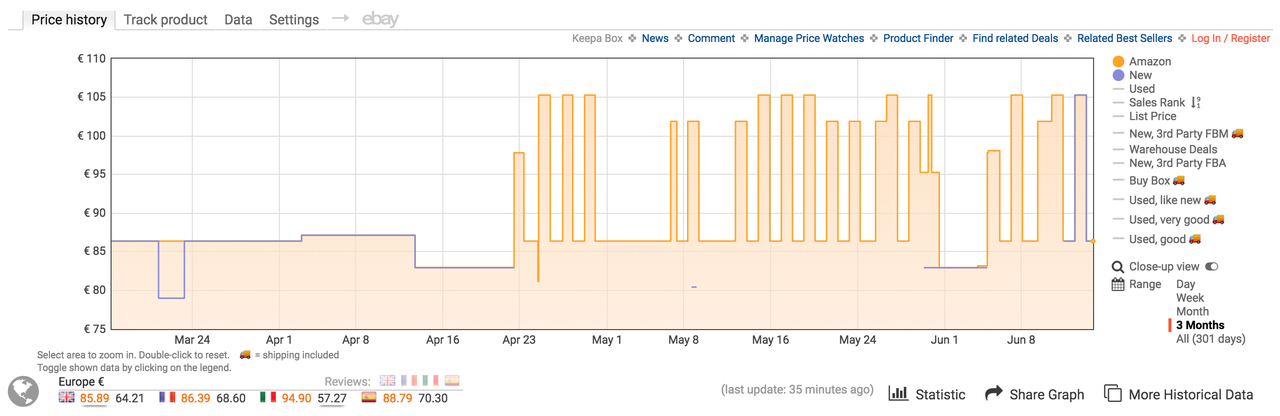Set range to Week
This screenshot has width=1280, height=416.
(x=1190, y=298)
